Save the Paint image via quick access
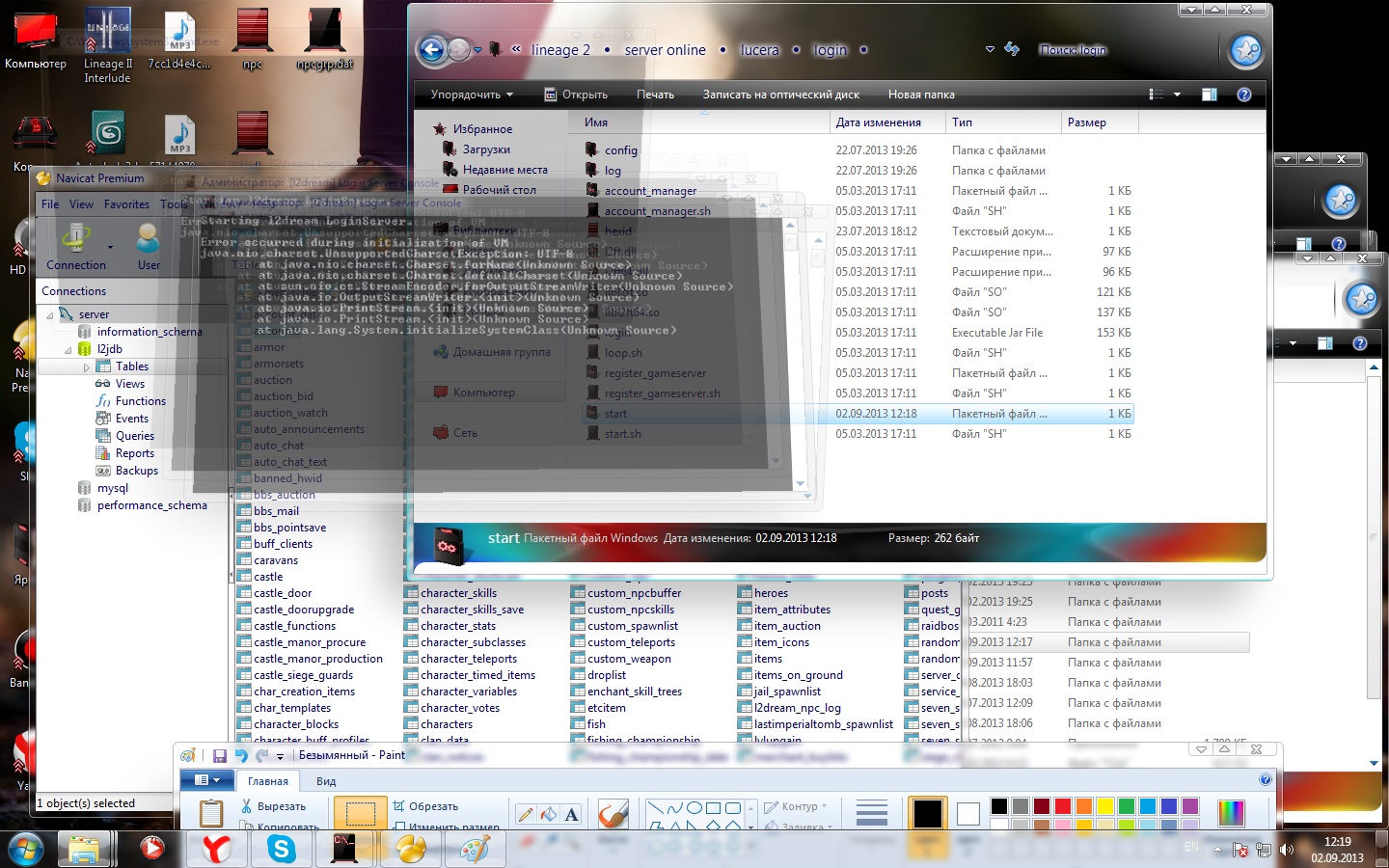 point(219,756)
